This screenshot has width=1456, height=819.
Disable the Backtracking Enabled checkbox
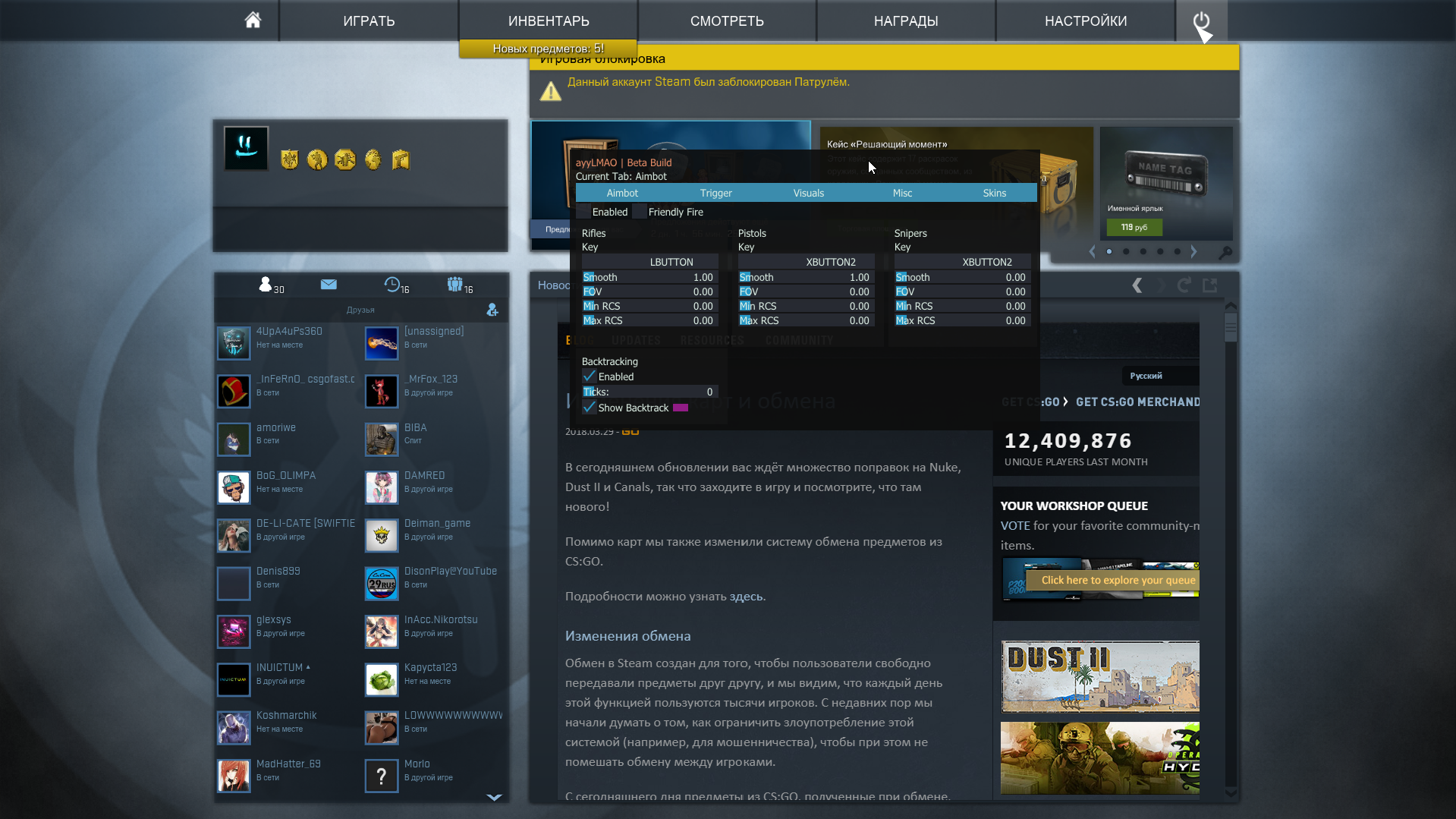pos(590,376)
